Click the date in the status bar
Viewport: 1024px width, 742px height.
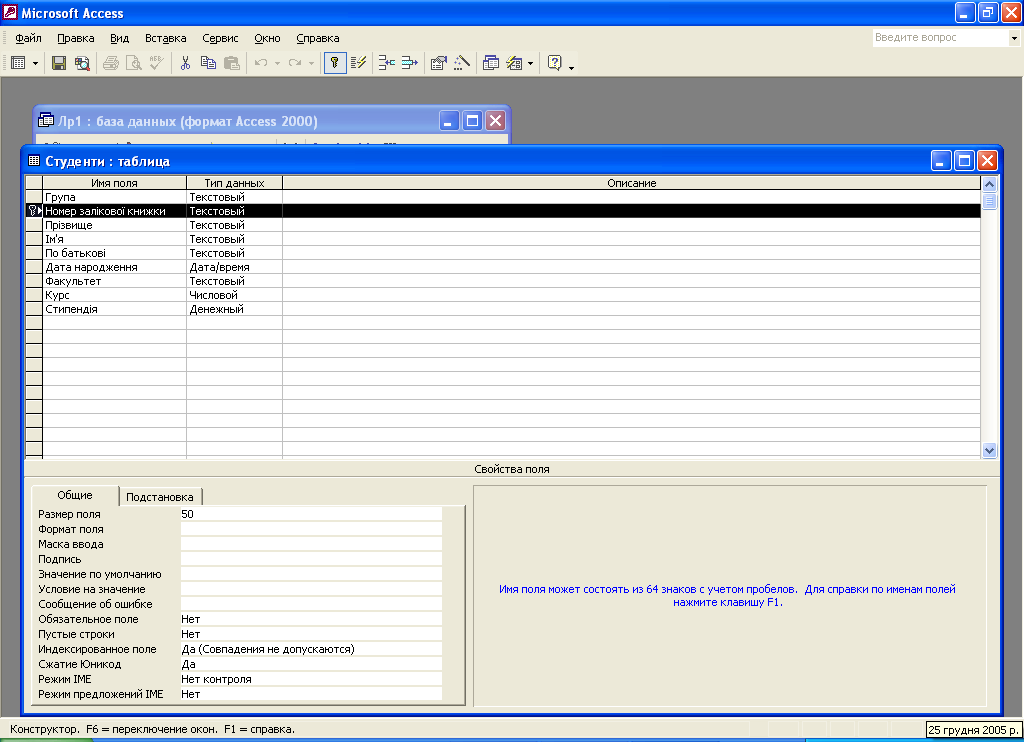tap(973, 730)
